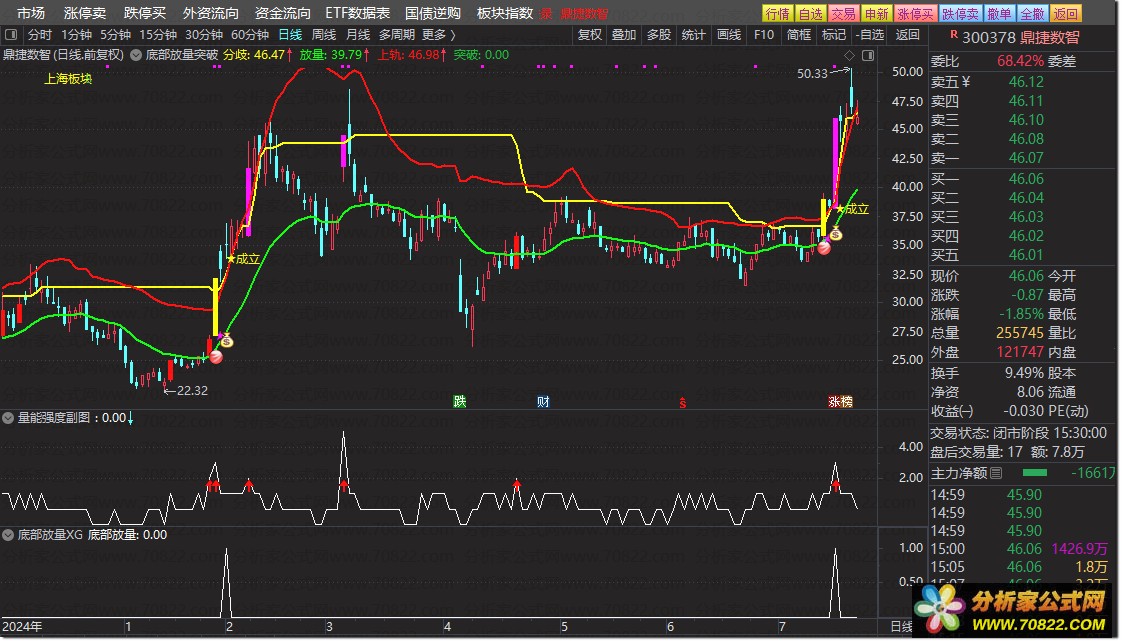Open the 国债逆购 menu
The width and height of the screenshot is (1122, 641).
coord(433,13)
